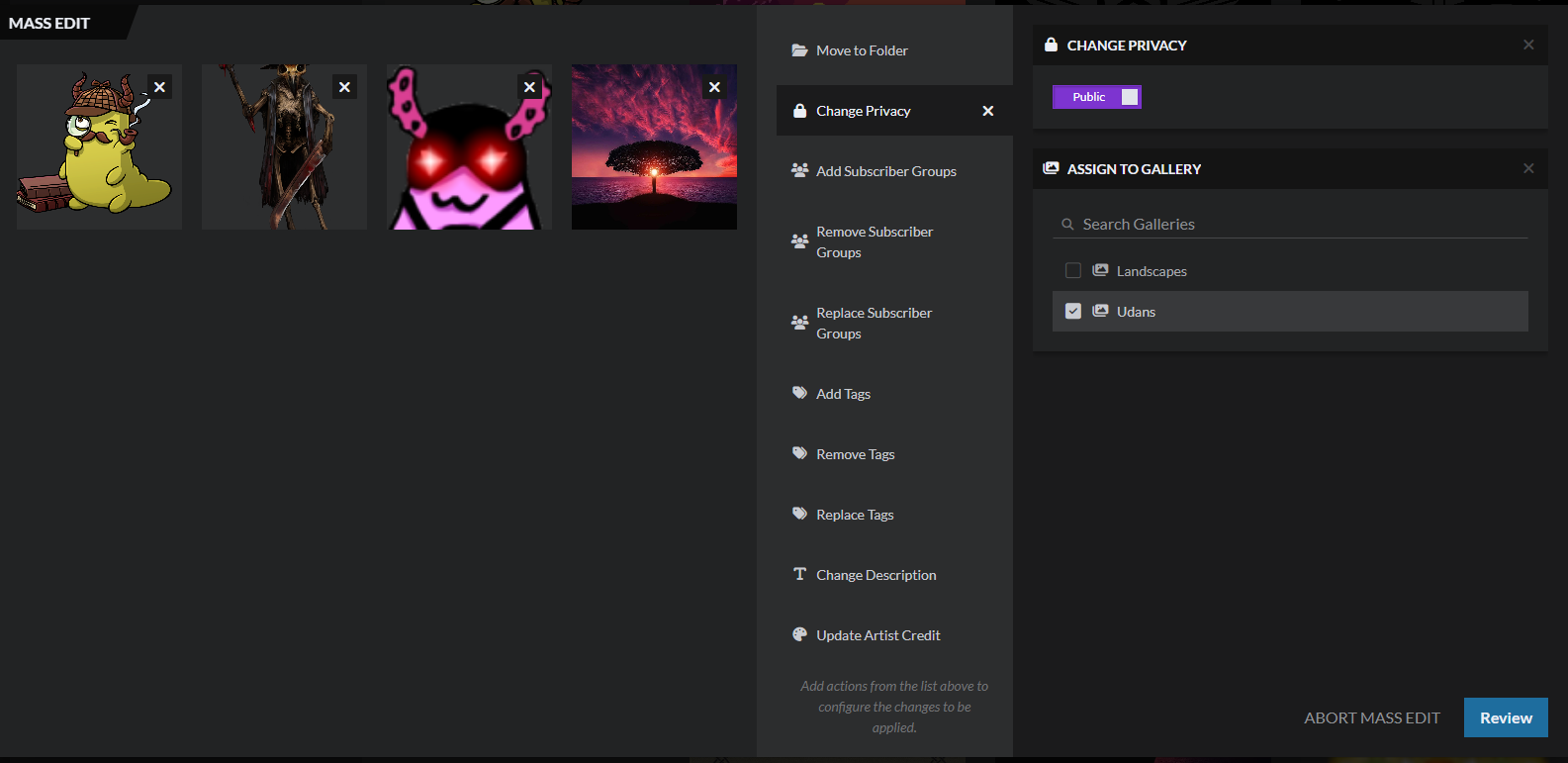Toggle the Public privacy switch
1568x763 pixels.
tap(1097, 97)
